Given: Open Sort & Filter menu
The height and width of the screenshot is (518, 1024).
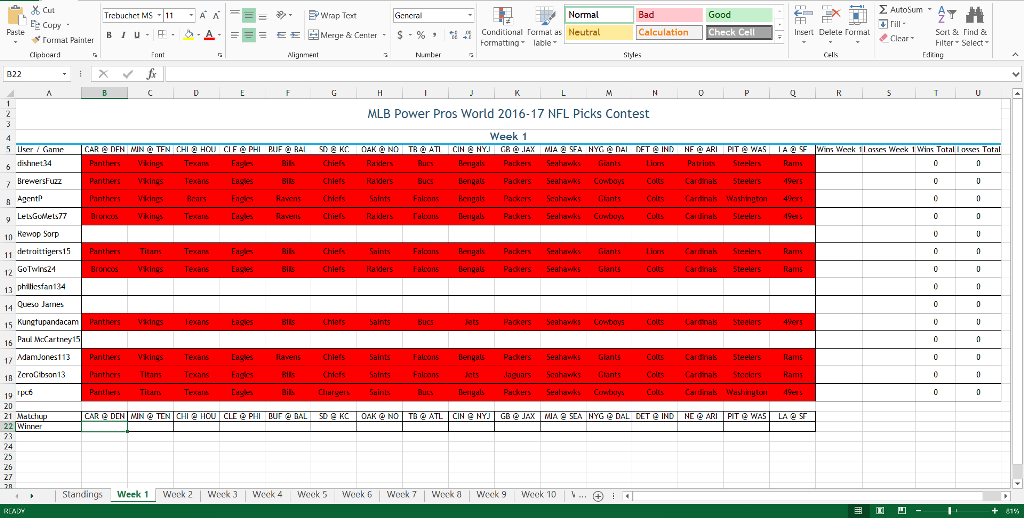Looking at the screenshot, I should pos(947,26).
